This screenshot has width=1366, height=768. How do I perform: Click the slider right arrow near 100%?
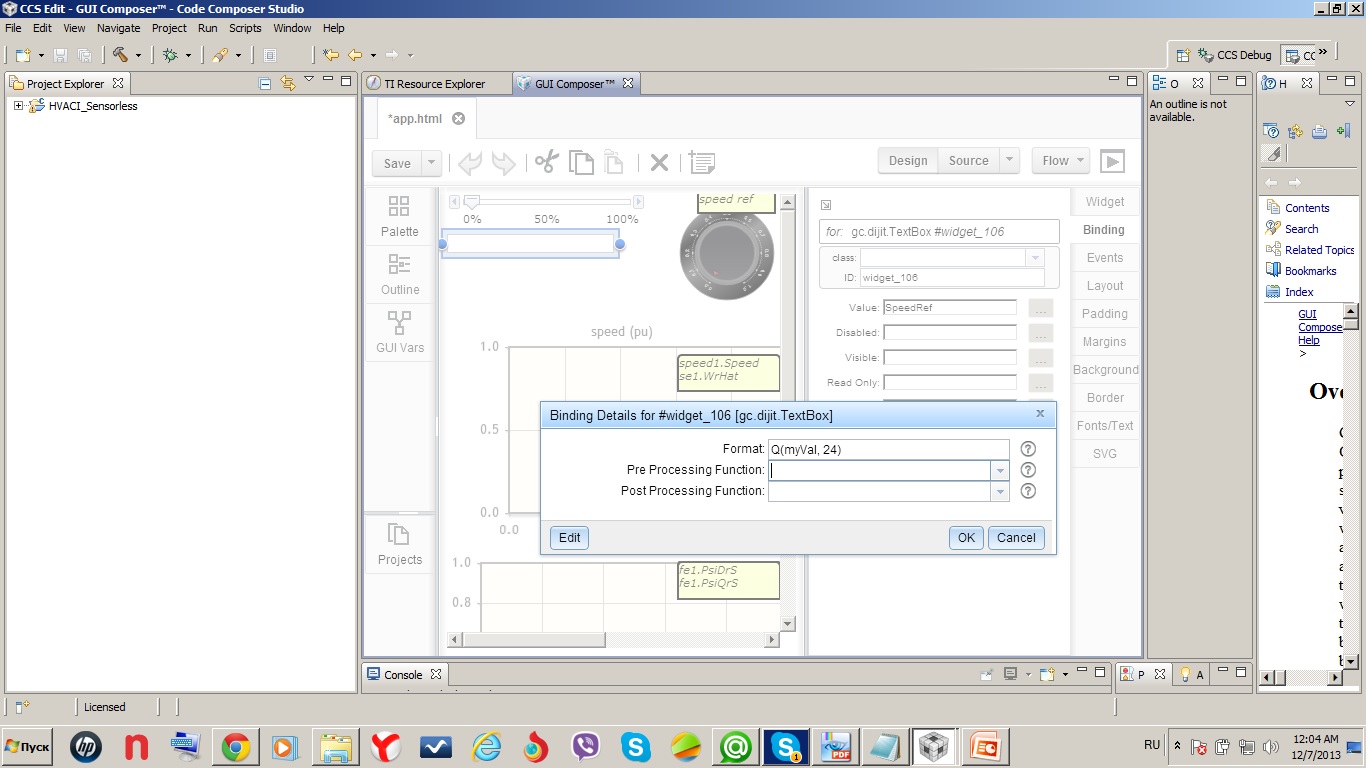click(639, 202)
